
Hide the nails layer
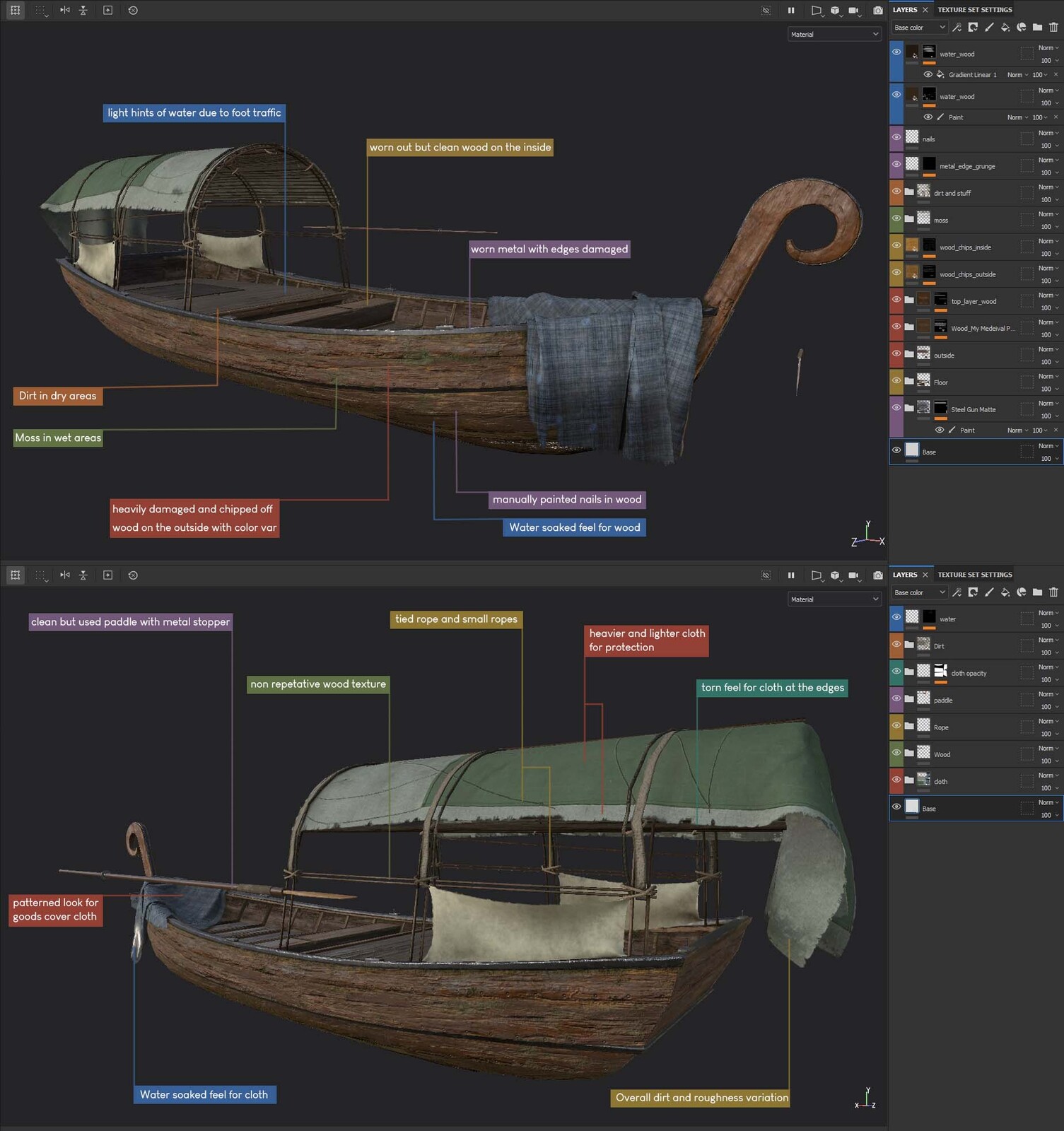896,137
